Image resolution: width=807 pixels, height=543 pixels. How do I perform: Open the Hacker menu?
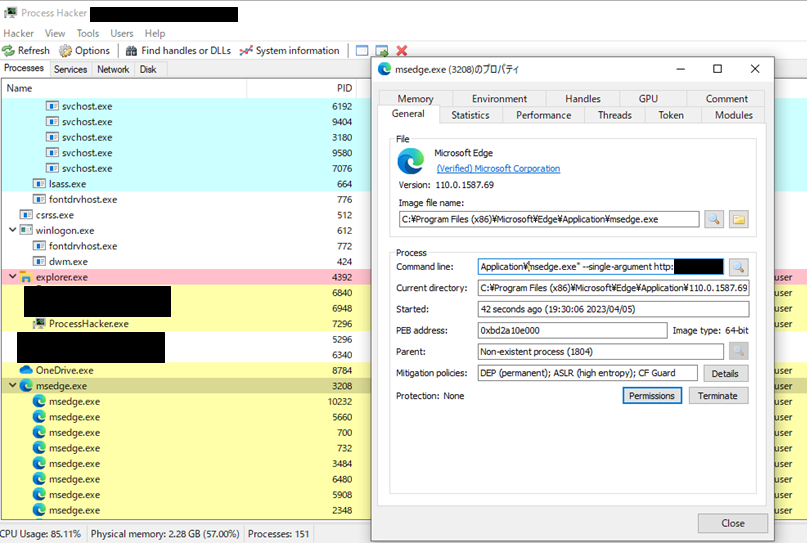[18, 33]
